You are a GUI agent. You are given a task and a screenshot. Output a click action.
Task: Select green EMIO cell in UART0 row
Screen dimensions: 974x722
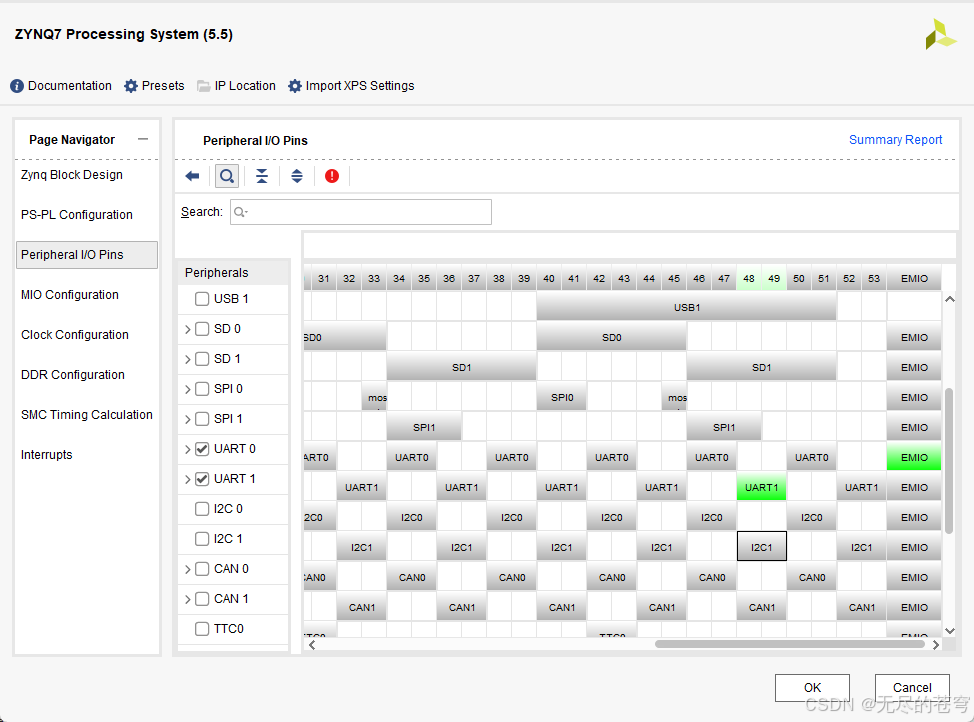[x=914, y=458]
